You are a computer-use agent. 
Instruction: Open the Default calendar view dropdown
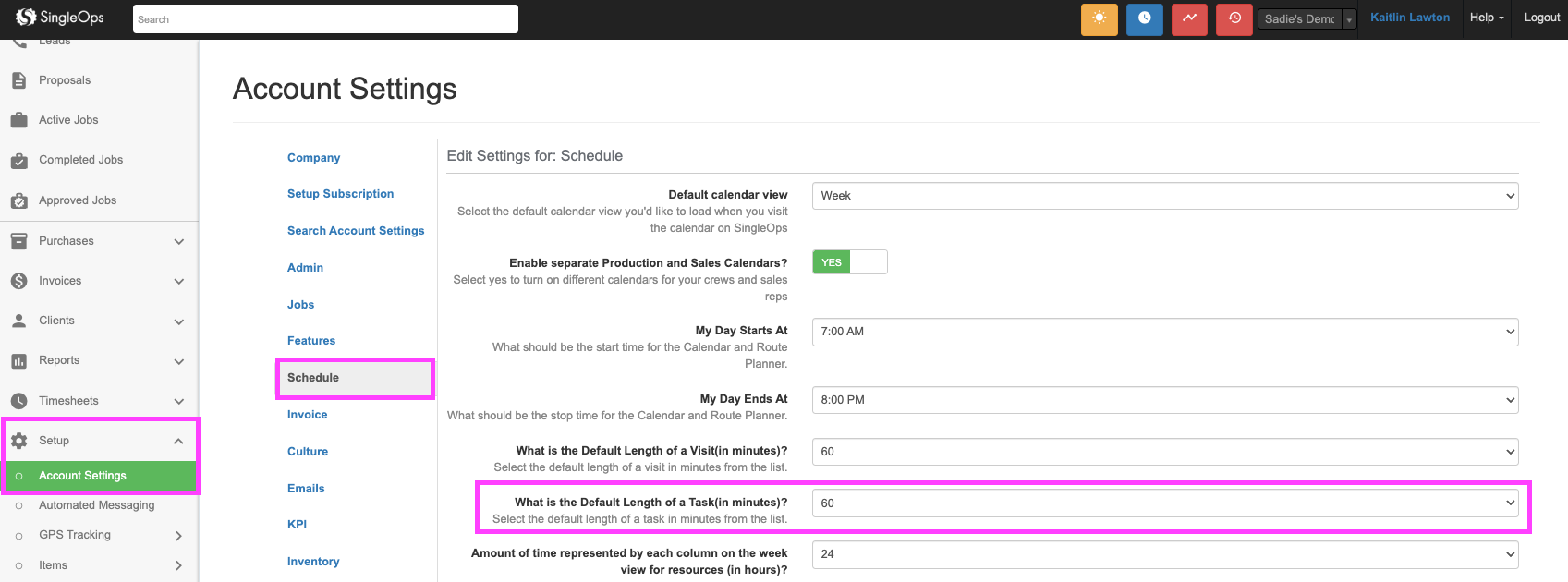1164,196
